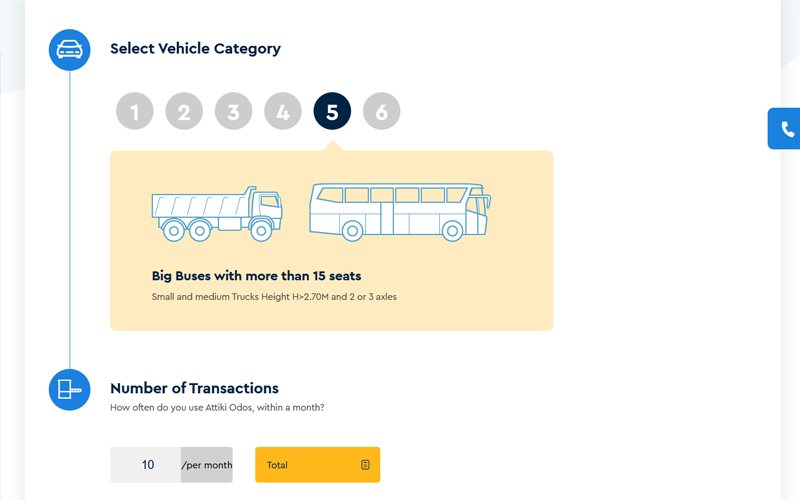
Task: Click the dump truck illustration
Action: pyautogui.click(x=217, y=213)
